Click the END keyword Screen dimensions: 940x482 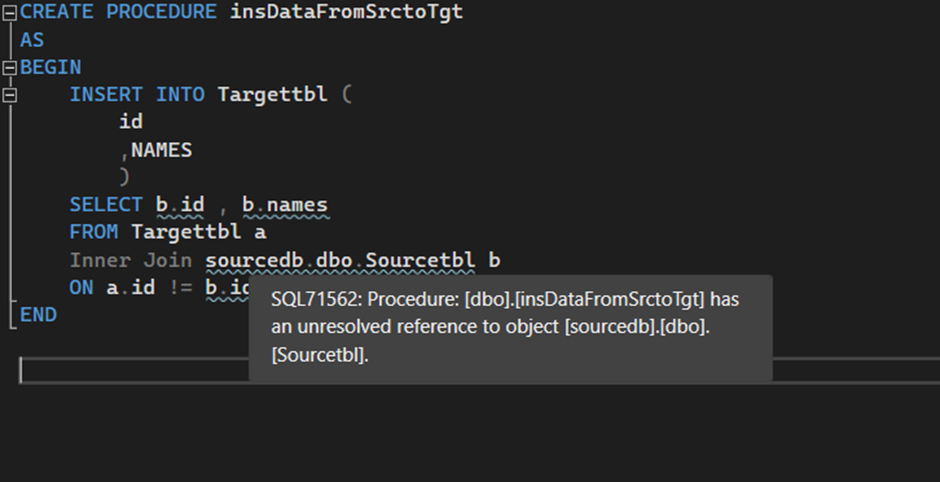(38, 315)
